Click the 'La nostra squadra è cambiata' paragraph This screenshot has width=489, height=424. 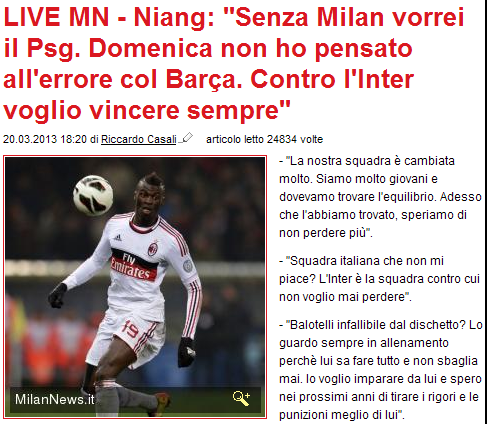(380, 197)
